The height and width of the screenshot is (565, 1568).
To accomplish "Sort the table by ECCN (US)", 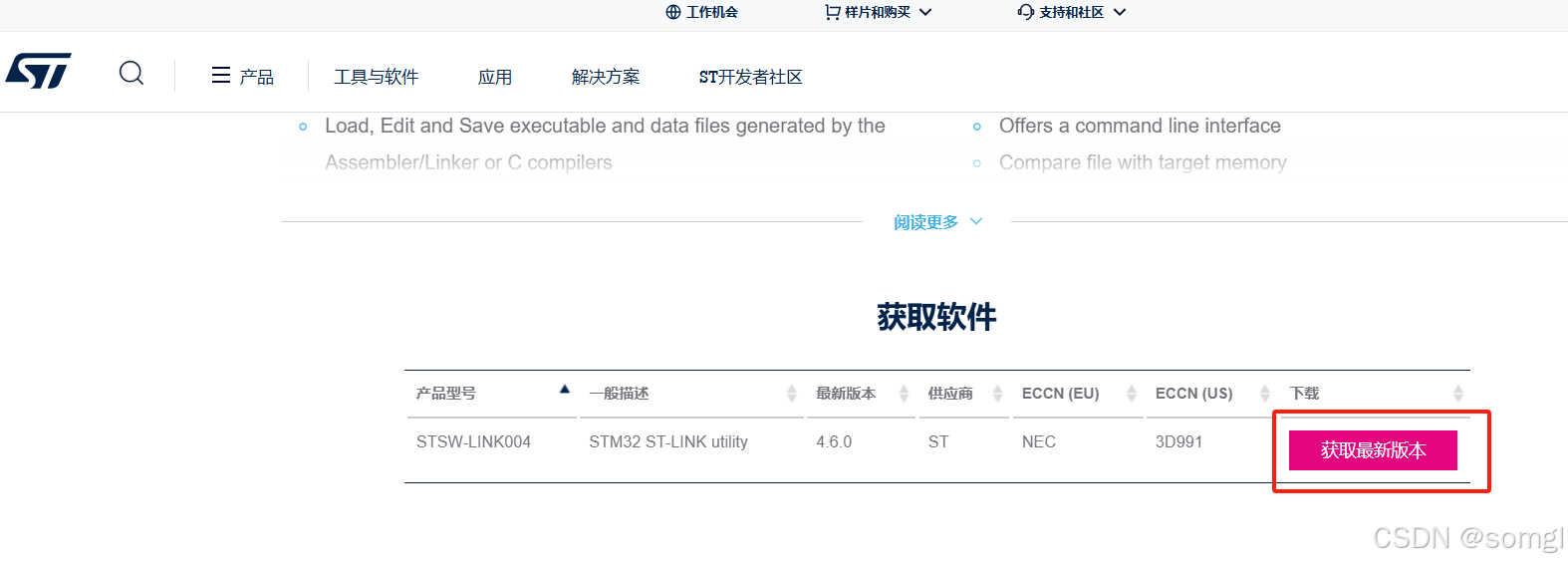I will click(x=1210, y=394).
